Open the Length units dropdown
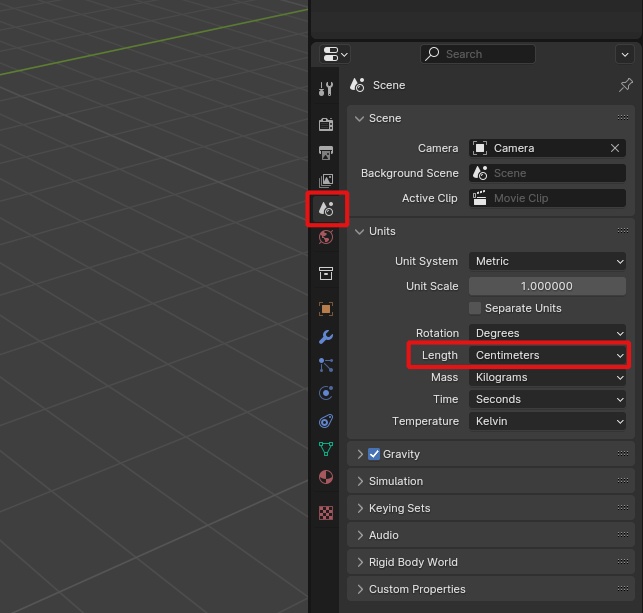This screenshot has height=613, width=643. point(548,355)
